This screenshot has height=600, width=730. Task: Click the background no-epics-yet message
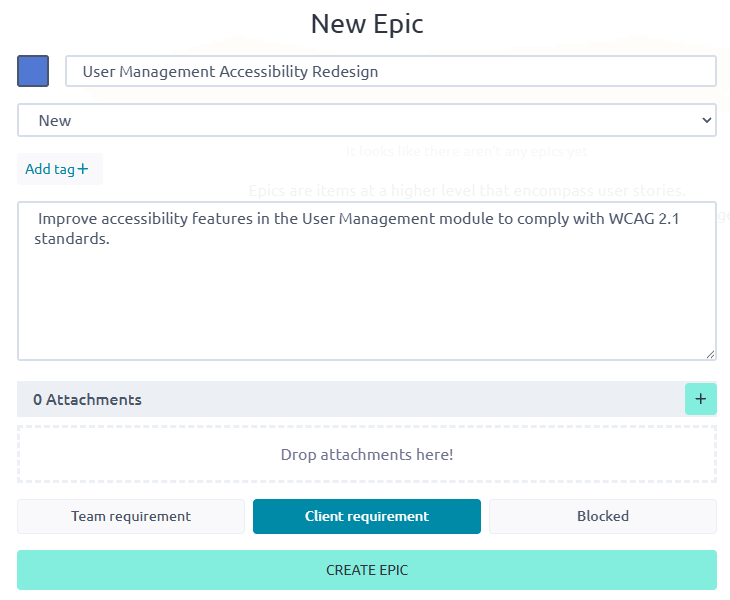(466, 152)
